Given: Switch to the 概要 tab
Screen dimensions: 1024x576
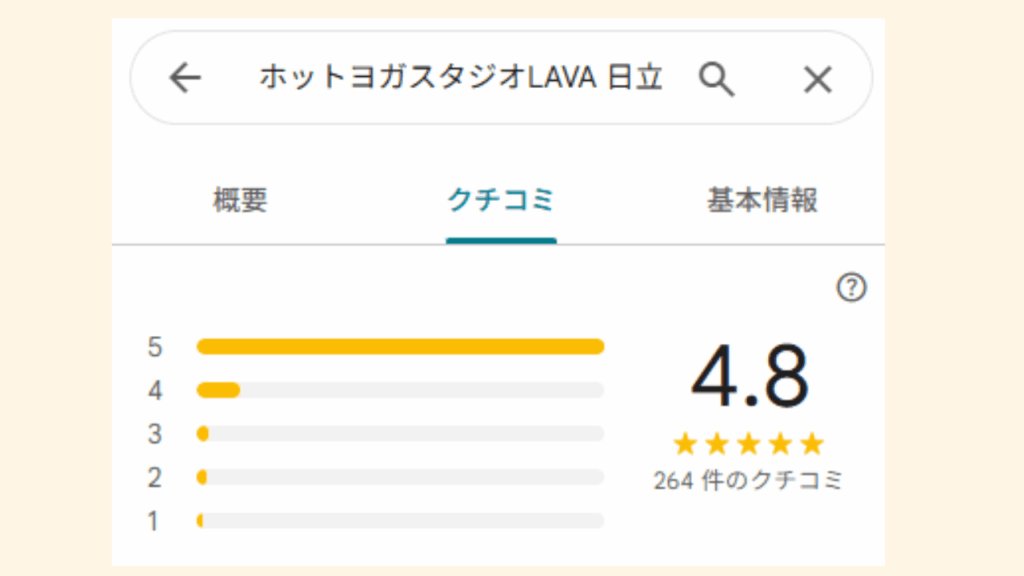Looking at the screenshot, I should tap(240, 200).
